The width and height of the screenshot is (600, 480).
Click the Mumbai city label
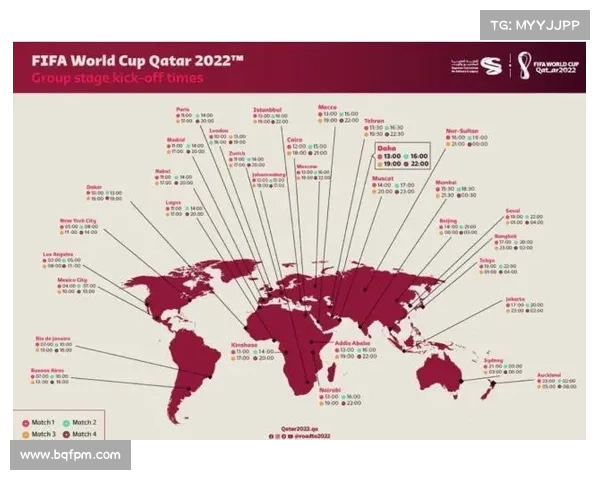click(x=446, y=183)
